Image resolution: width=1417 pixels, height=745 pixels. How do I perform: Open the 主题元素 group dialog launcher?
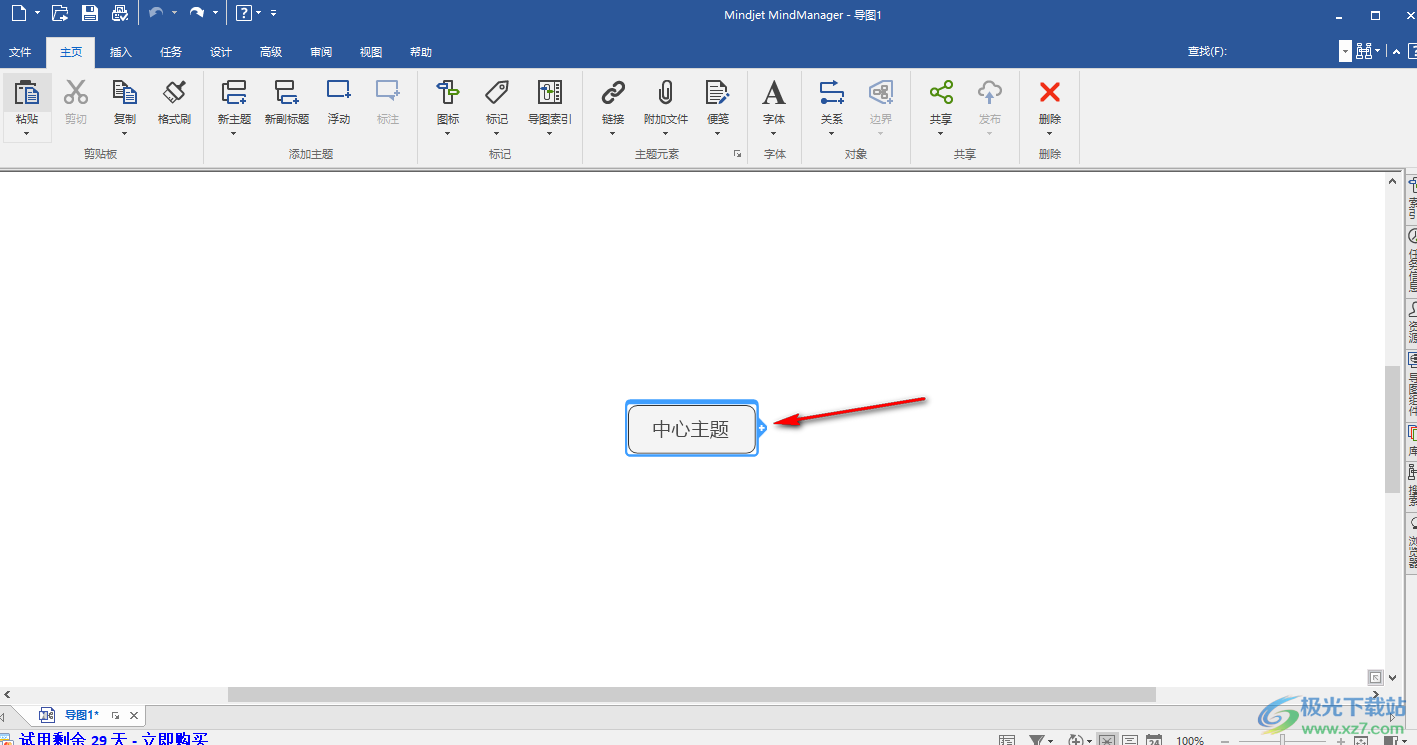pyautogui.click(x=737, y=154)
